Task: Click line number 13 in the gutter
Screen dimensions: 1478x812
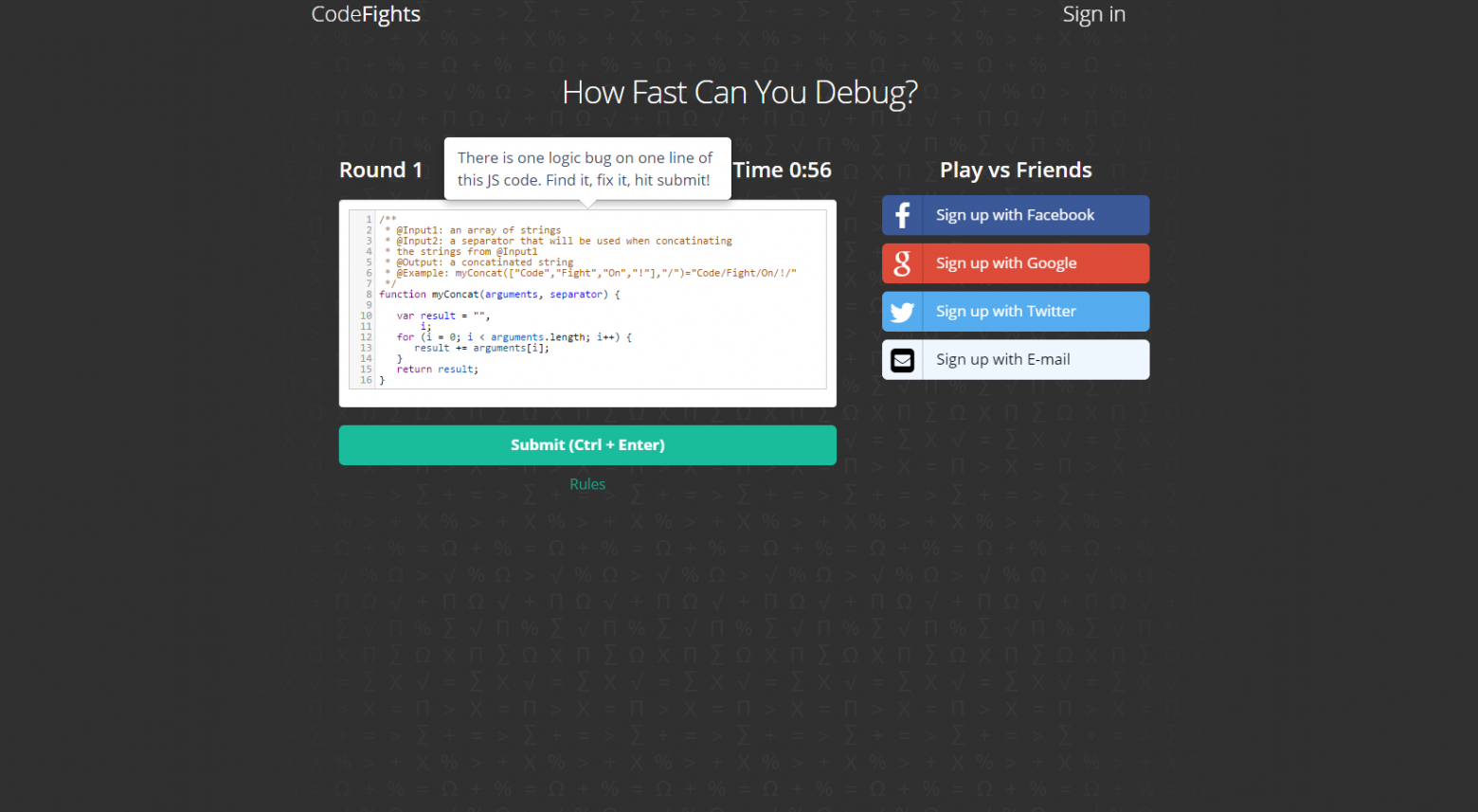Action: pos(366,348)
